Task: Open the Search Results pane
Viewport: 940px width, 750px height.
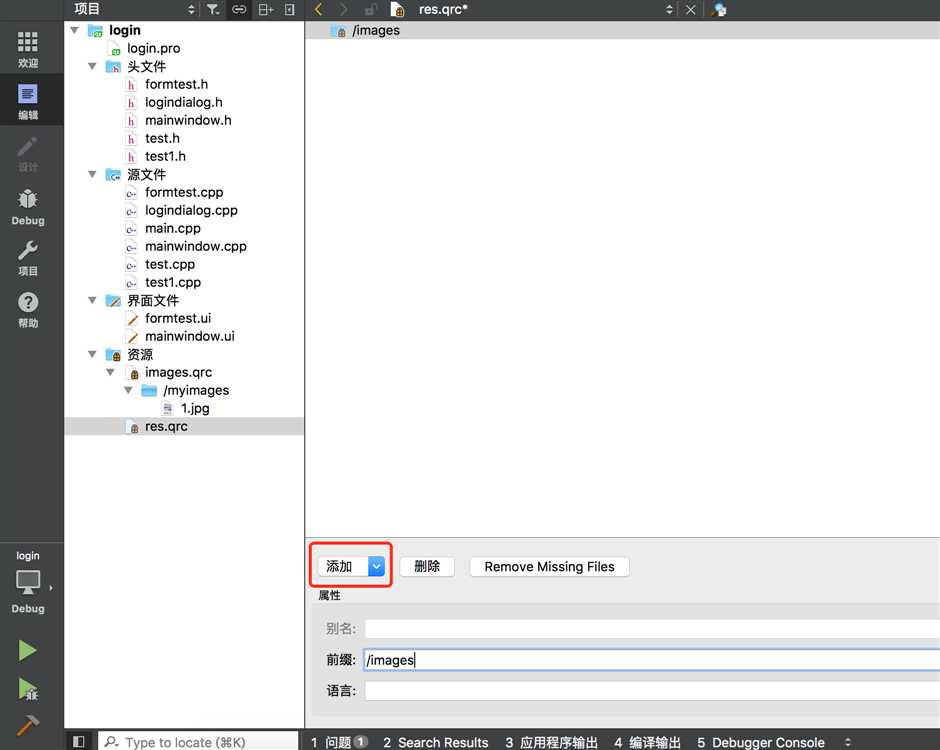Action: pyautogui.click(x=436, y=742)
